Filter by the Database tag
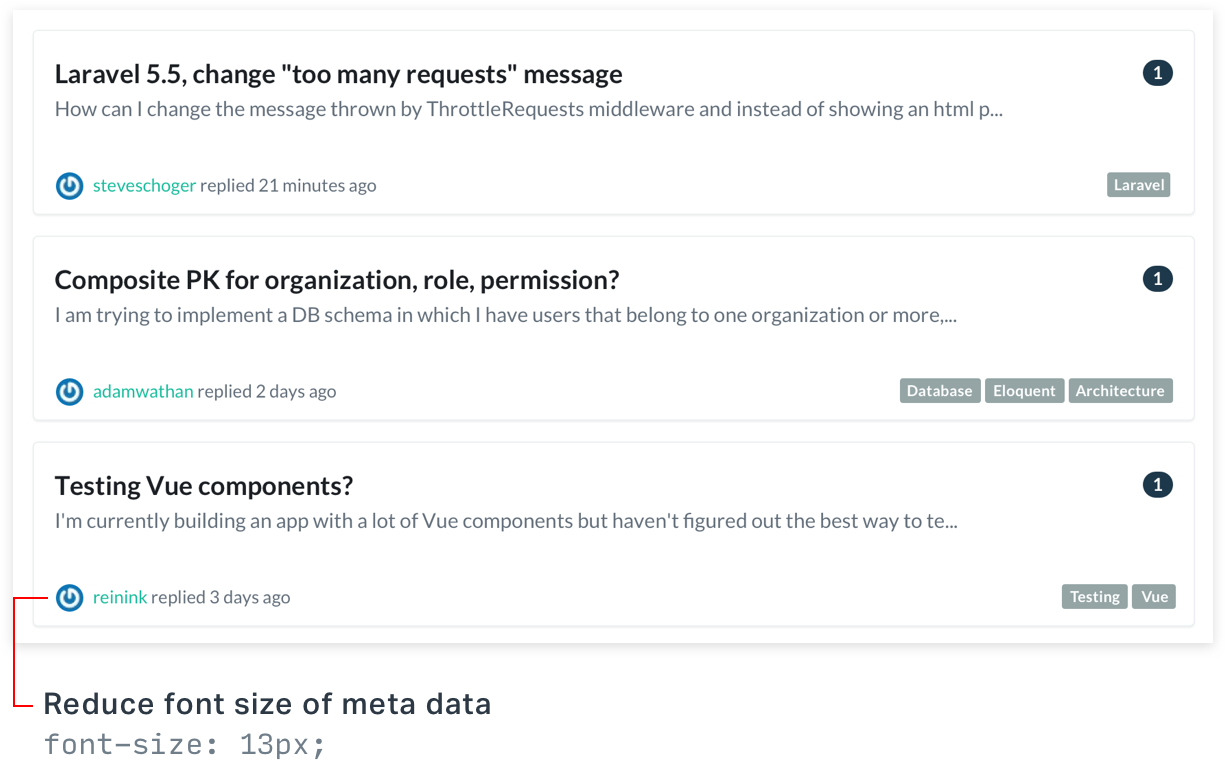 (x=940, y=391)
